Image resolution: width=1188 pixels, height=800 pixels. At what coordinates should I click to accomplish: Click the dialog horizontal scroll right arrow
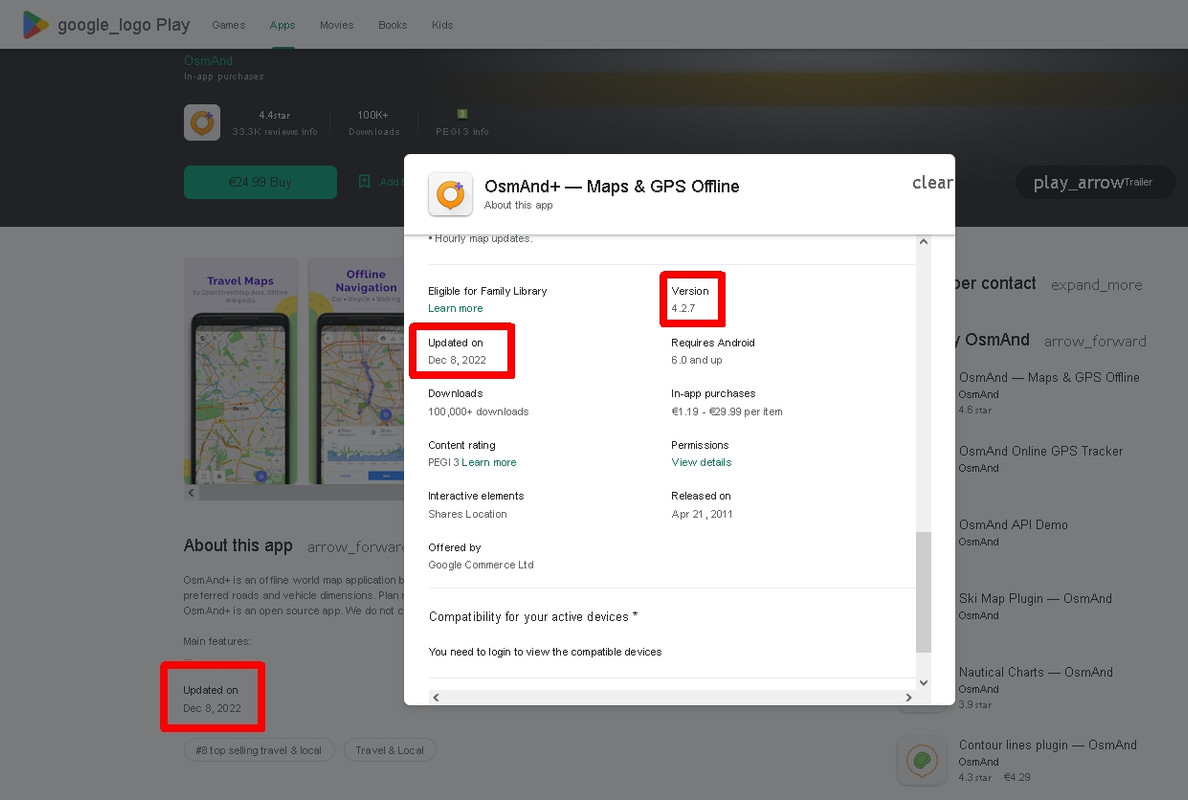click(908, 697)
